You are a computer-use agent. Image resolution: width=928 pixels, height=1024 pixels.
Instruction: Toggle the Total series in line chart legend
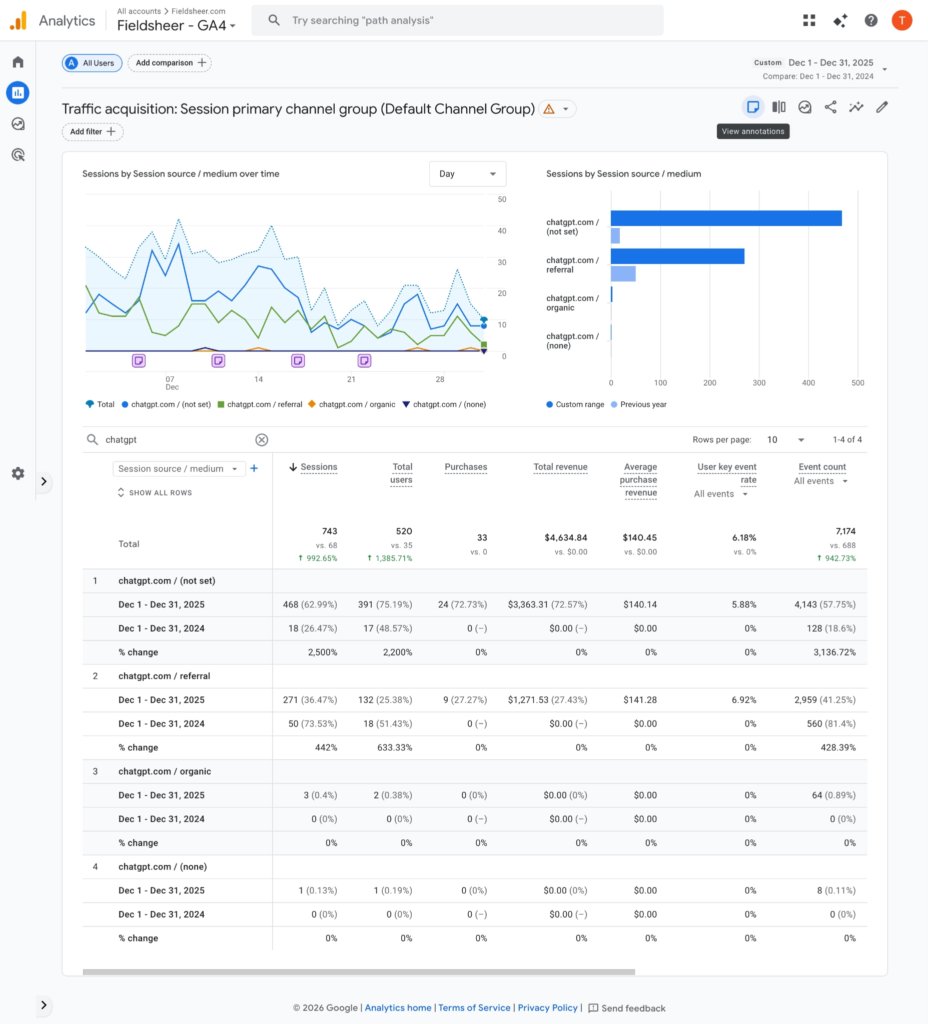click(100, 404)
